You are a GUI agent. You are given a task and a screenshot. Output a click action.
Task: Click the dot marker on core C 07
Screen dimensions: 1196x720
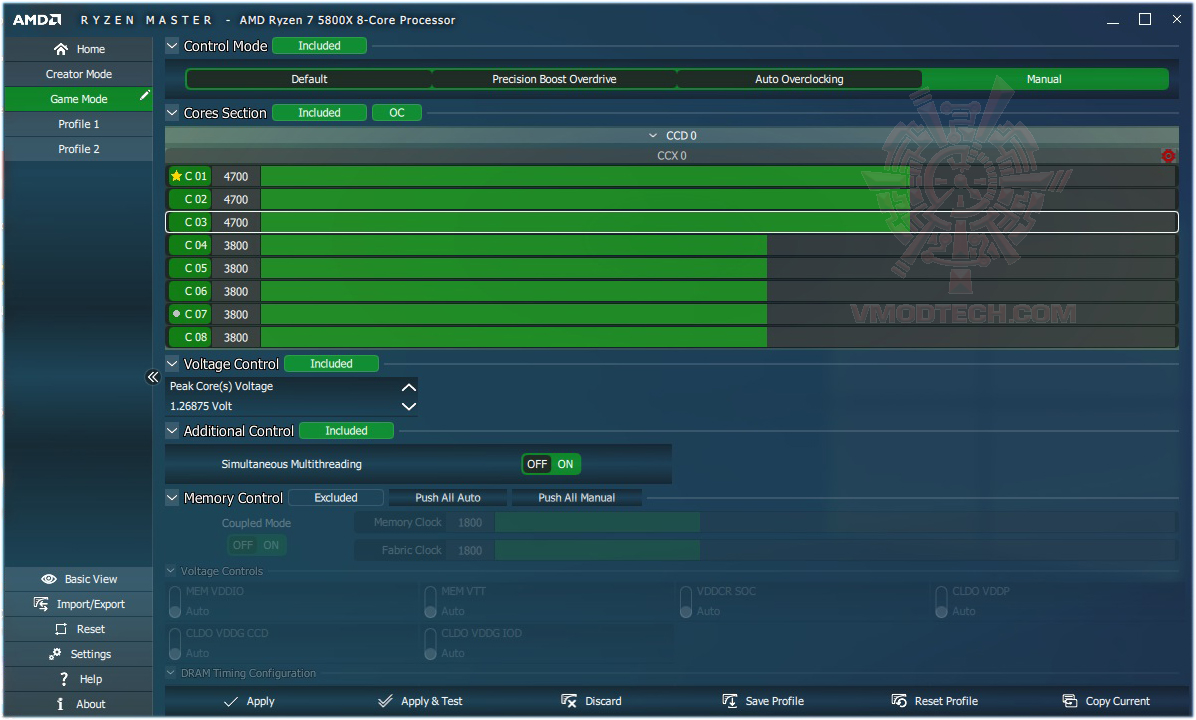click(x=176, y=313)
